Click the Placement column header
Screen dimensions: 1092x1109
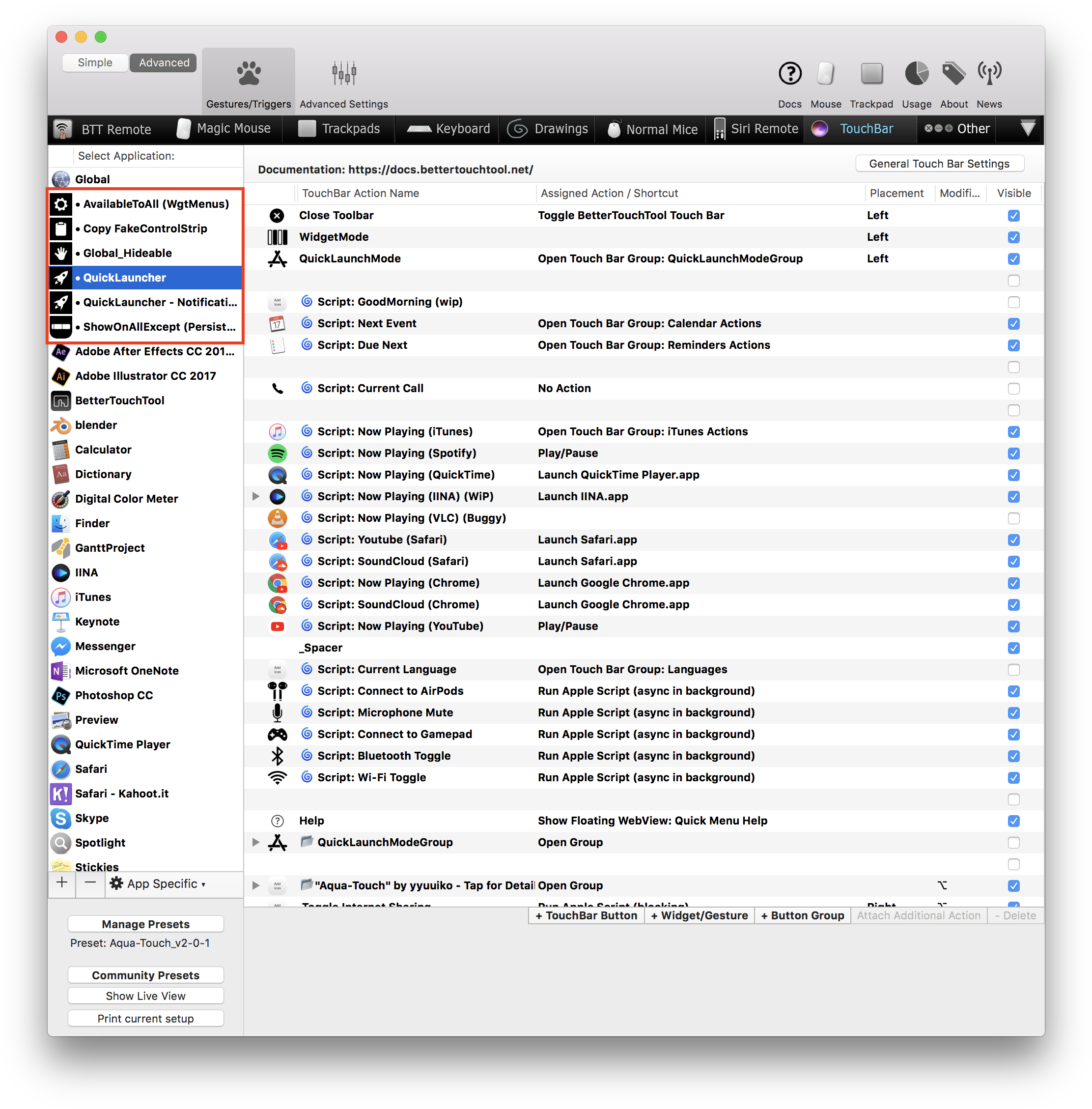[x=896, y=193]
